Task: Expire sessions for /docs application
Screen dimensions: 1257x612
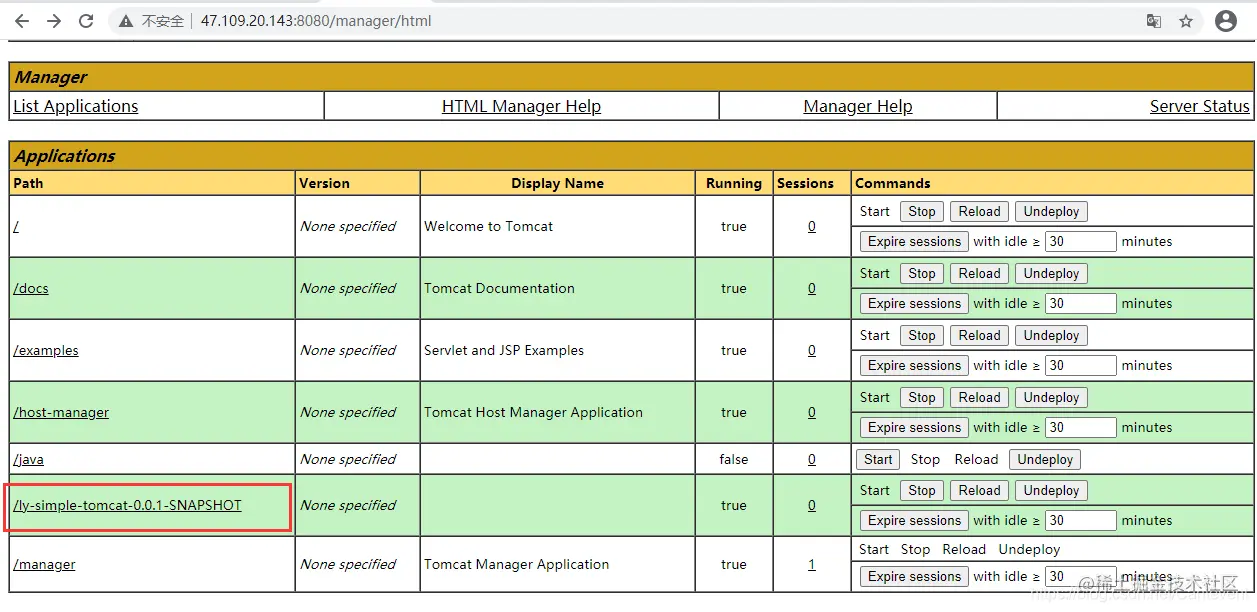Action: (x=914, y=303)
